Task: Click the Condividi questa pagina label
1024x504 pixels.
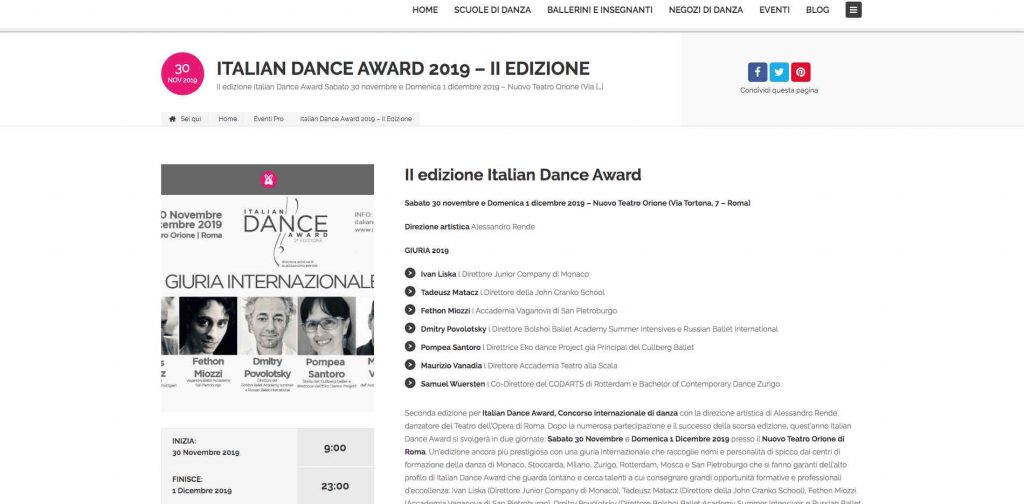Action: (778, 91)
